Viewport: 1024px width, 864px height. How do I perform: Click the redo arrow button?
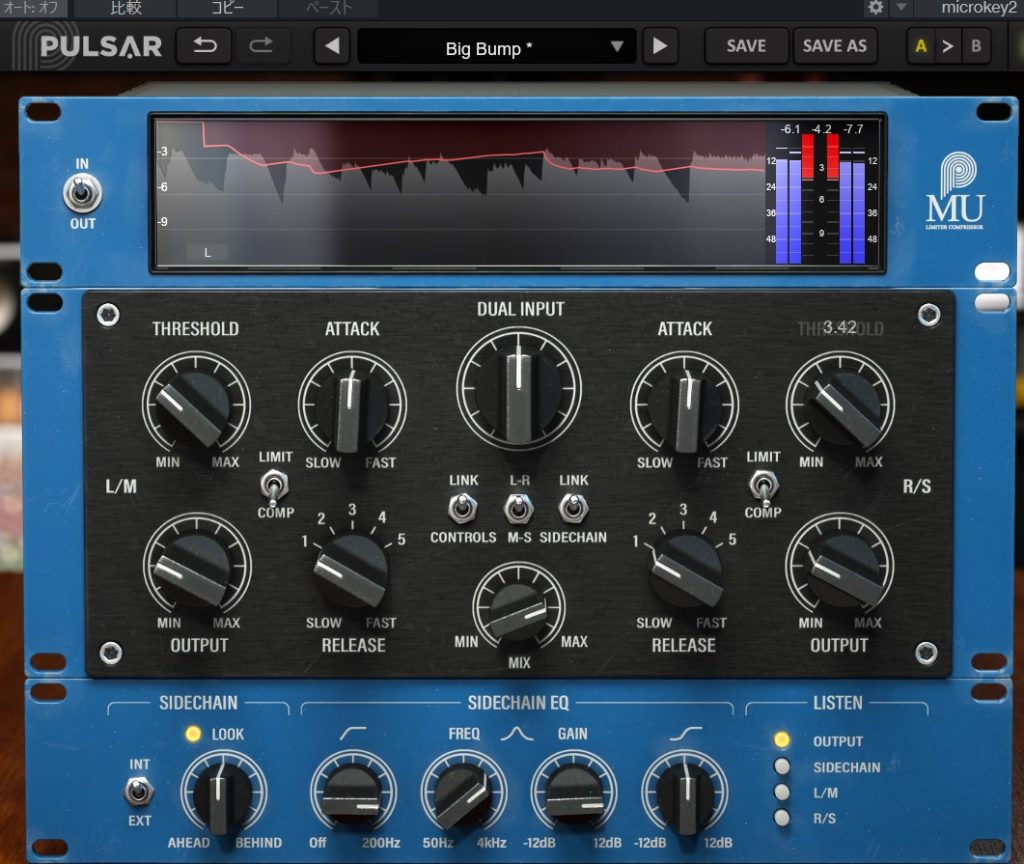pos(261,47)
